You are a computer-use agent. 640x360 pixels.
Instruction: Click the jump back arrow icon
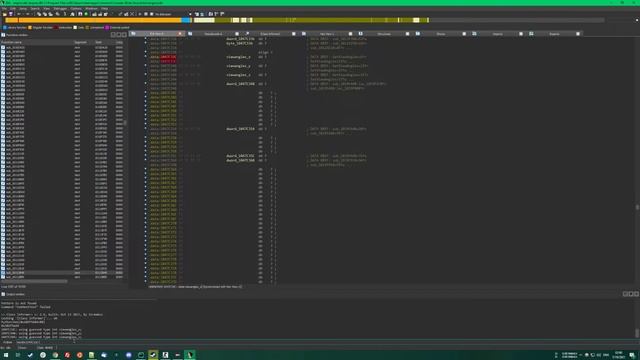click(x=19, y=14)
